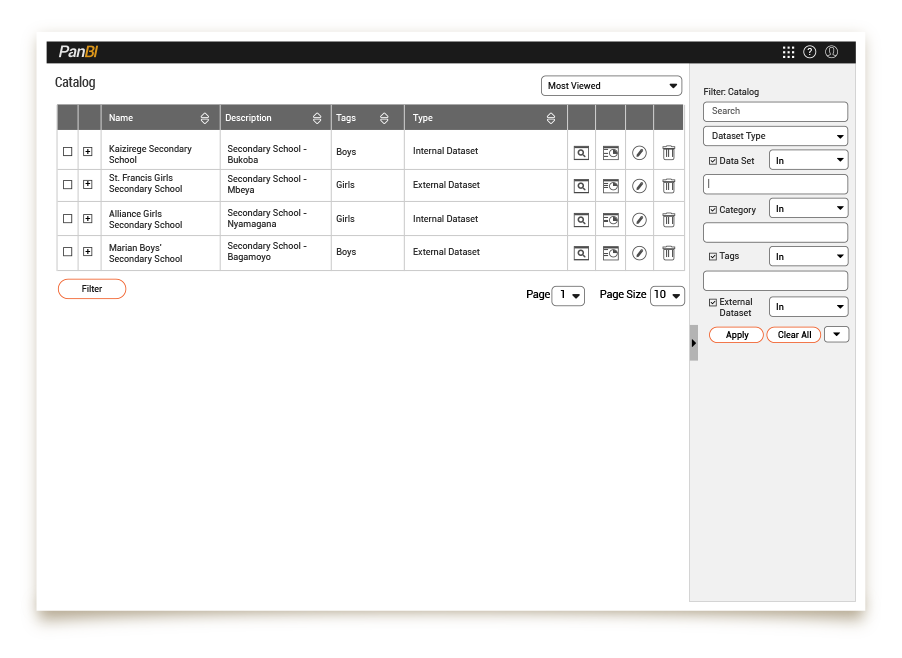The image size is (902, 658).
Task: Sort by Description column
Action: [x=317, y=118]
